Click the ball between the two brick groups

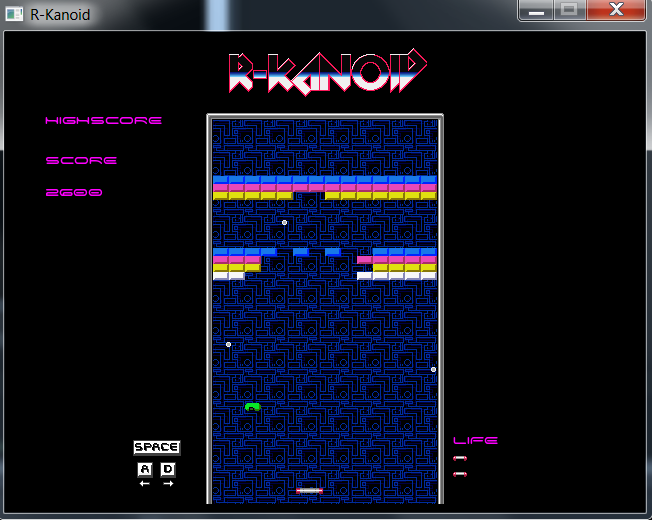pyautogui.click(x=284, y=222)
